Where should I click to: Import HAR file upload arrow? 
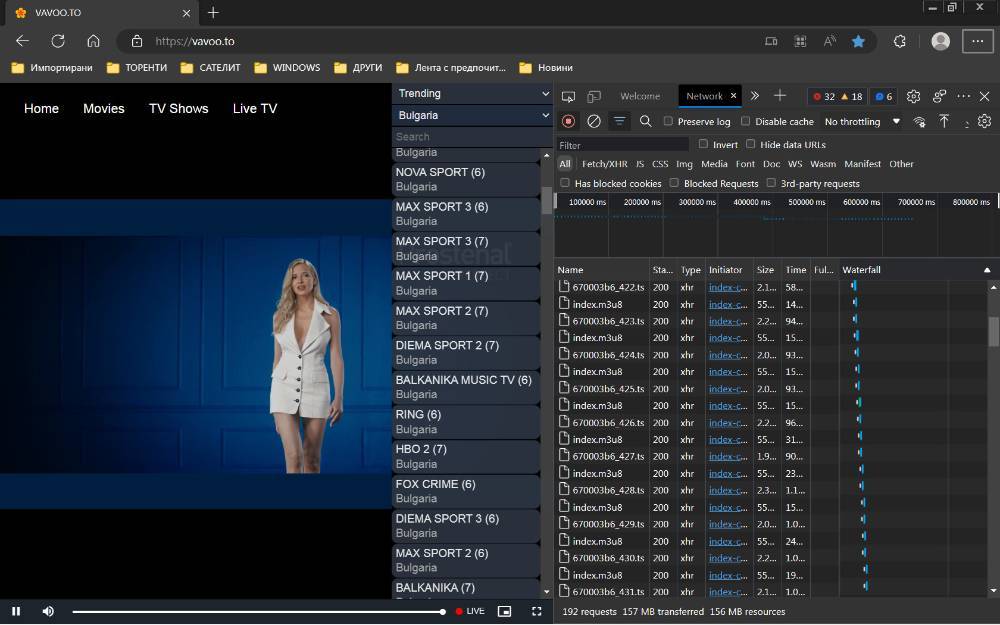pos(944,121)
